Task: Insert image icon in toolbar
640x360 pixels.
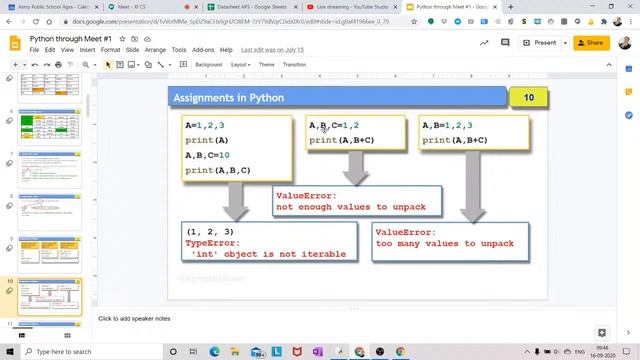Action: (131, 64)
